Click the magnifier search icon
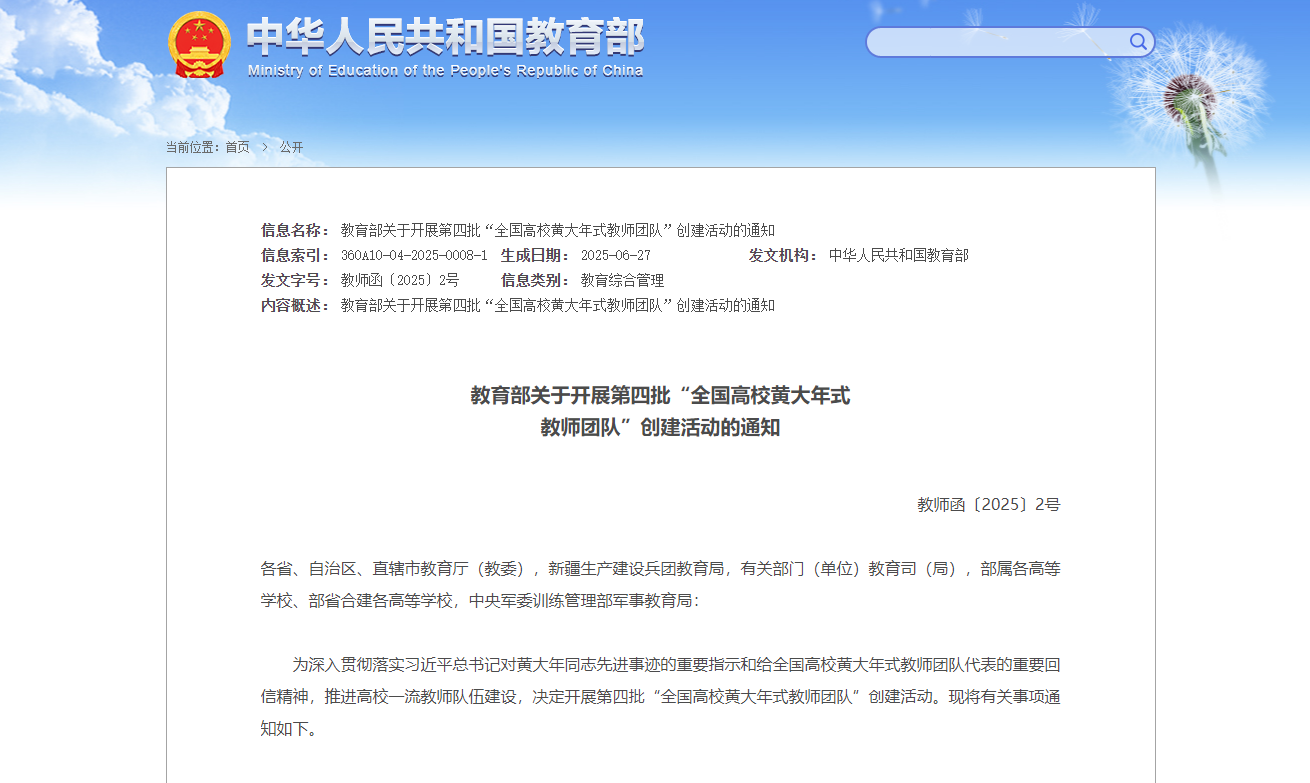 1138,41
